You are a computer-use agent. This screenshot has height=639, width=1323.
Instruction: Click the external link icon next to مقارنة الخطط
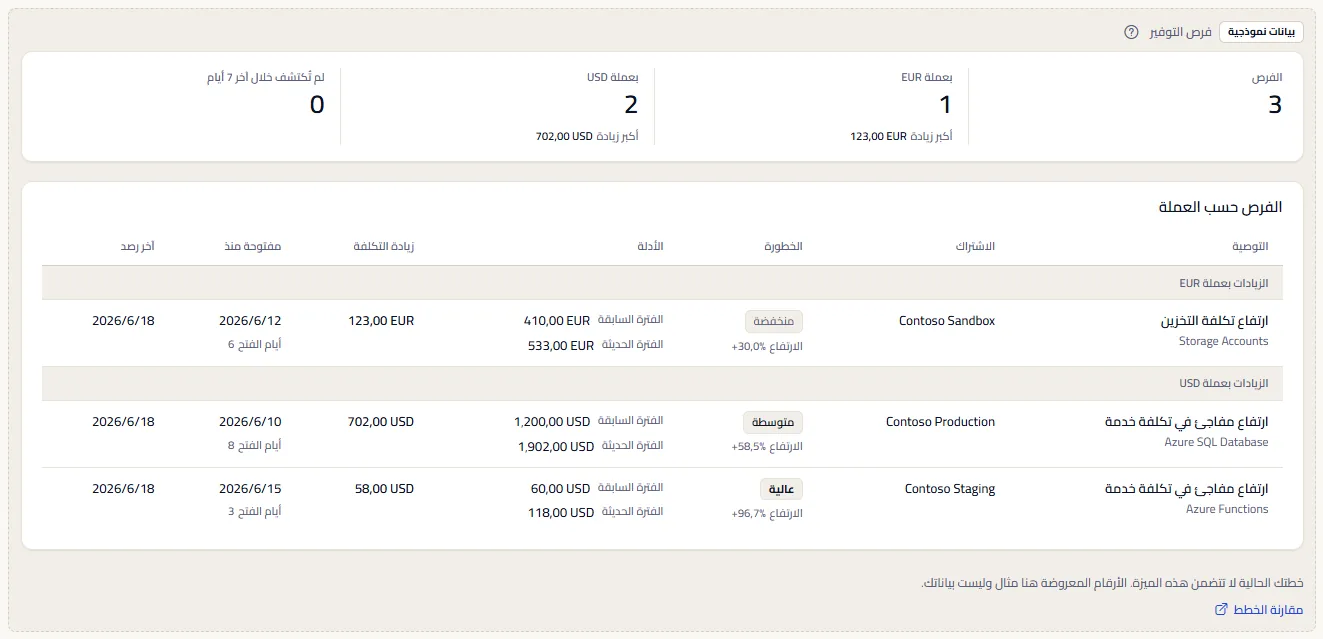click(1220, 609)
